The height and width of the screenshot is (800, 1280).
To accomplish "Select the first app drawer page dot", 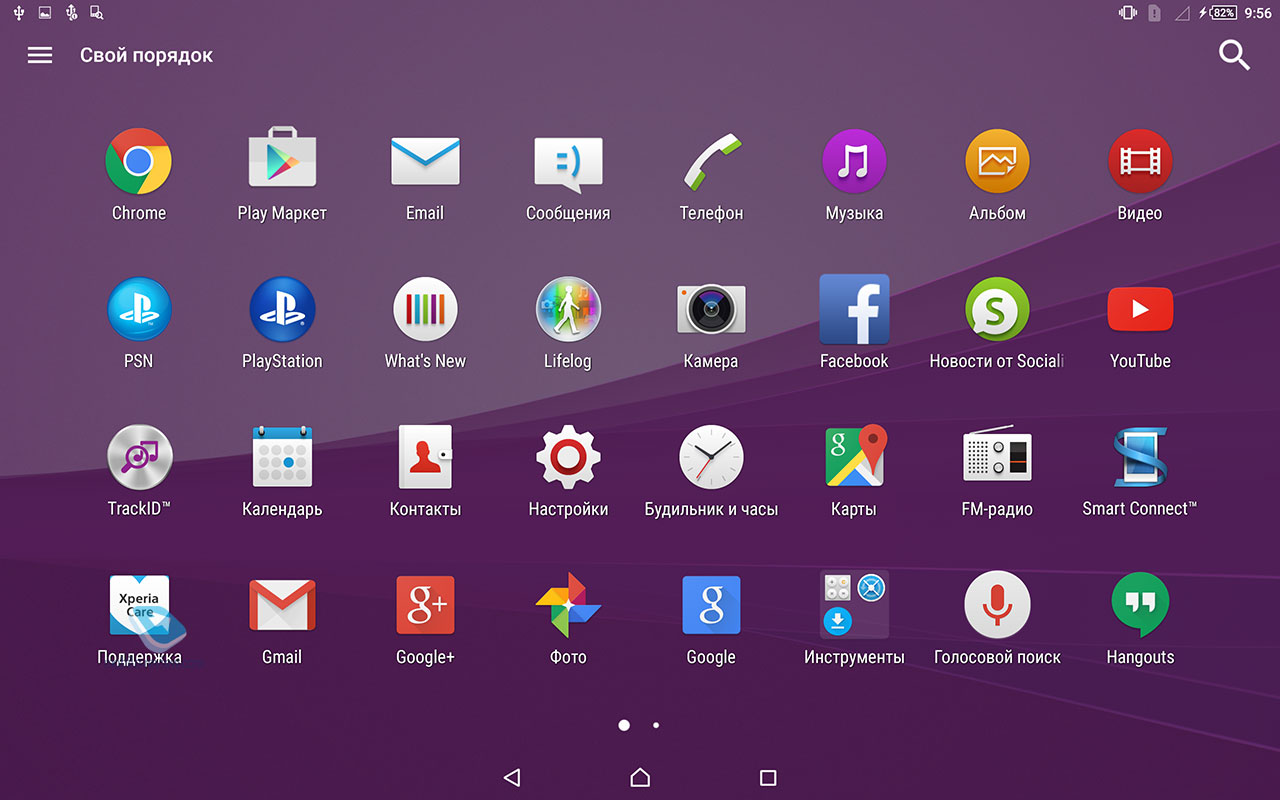I will point(624,725).
